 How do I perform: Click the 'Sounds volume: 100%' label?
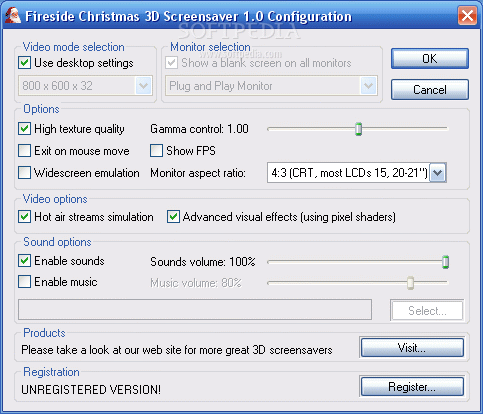203,262
